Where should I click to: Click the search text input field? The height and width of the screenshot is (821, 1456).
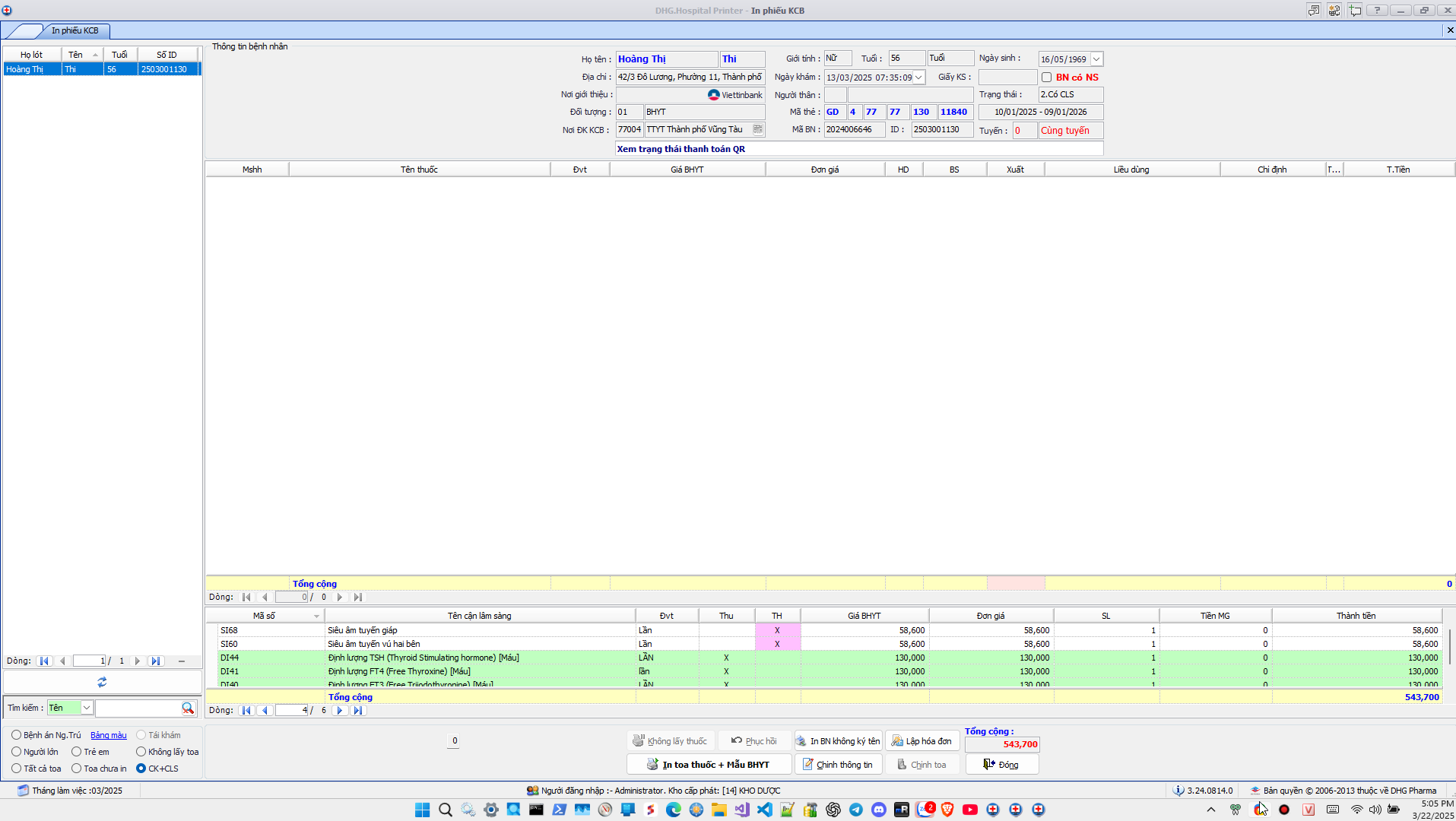pos(138,708)
